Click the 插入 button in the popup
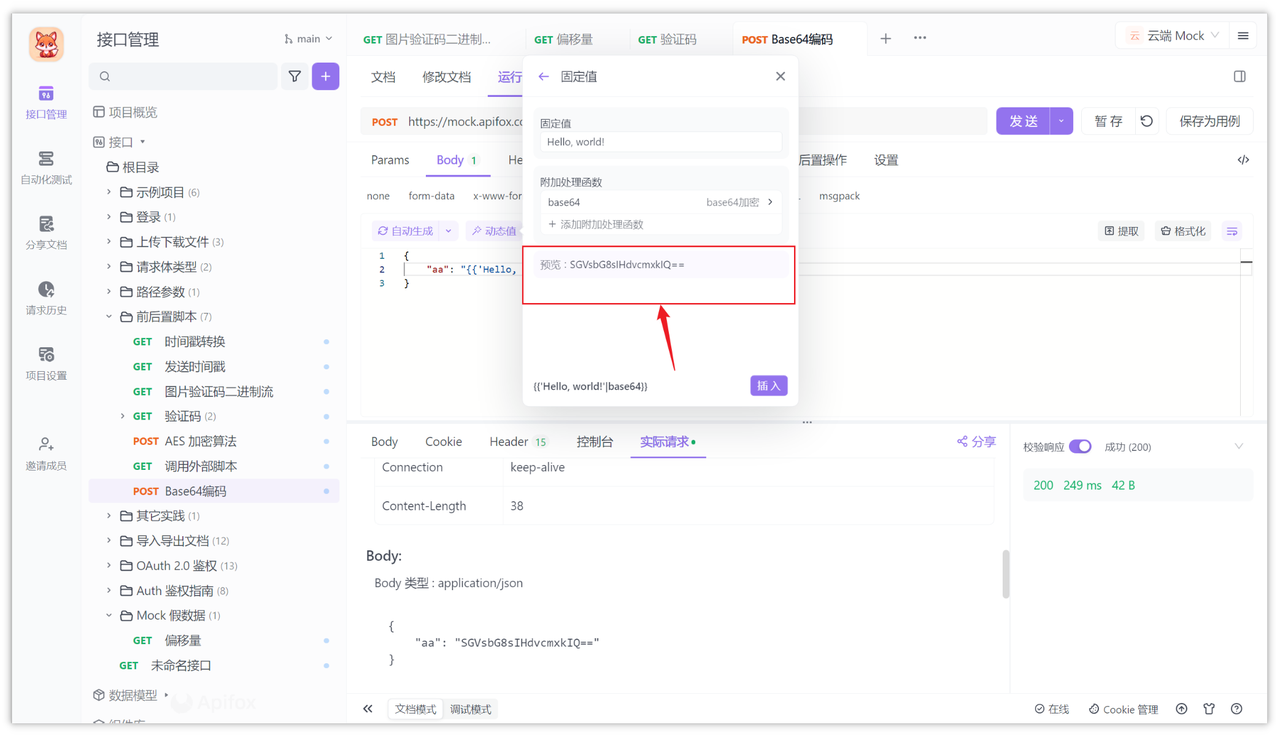 point(768,386)
